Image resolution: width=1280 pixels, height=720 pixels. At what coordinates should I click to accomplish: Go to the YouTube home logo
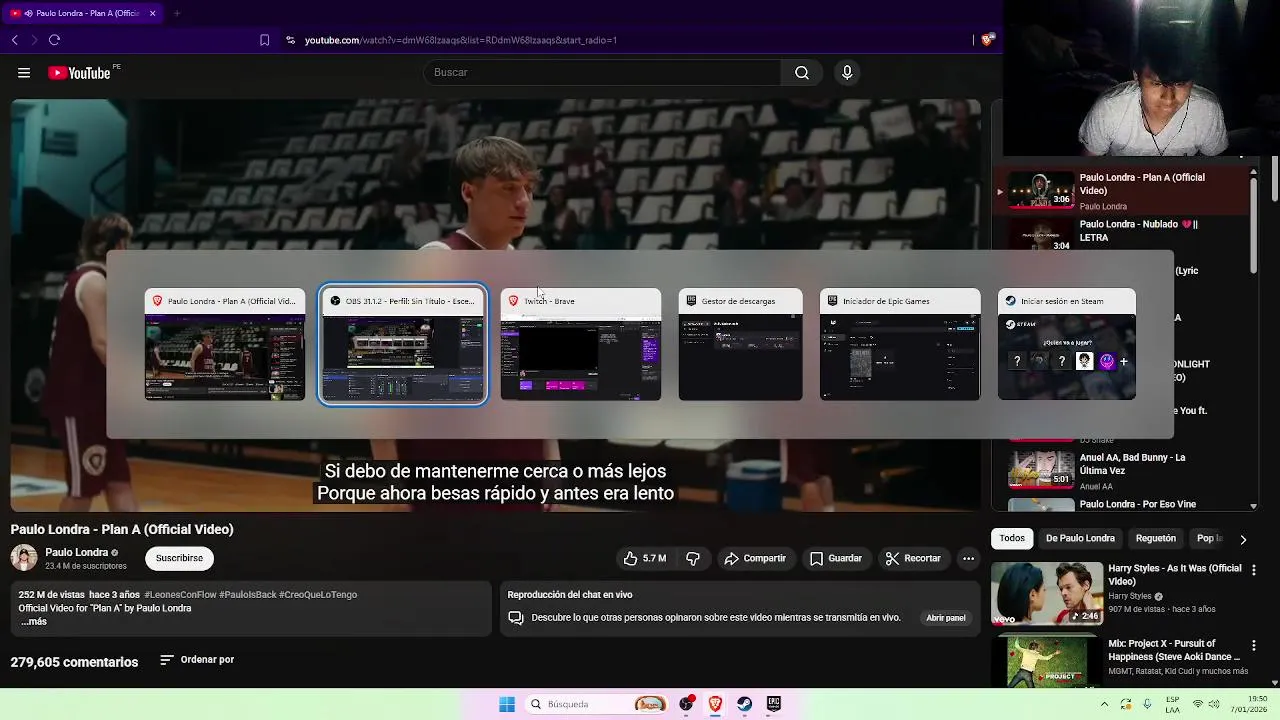(x=80, y=73)
